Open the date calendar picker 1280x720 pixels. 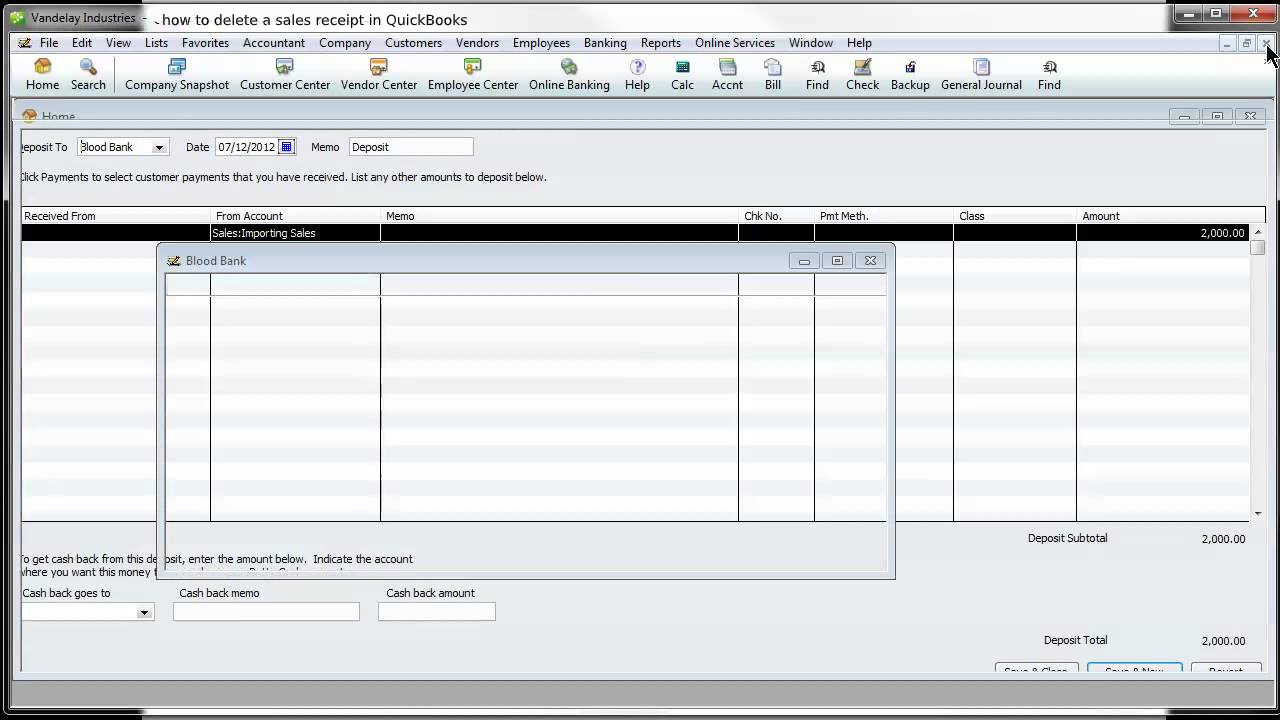(286, 147)
